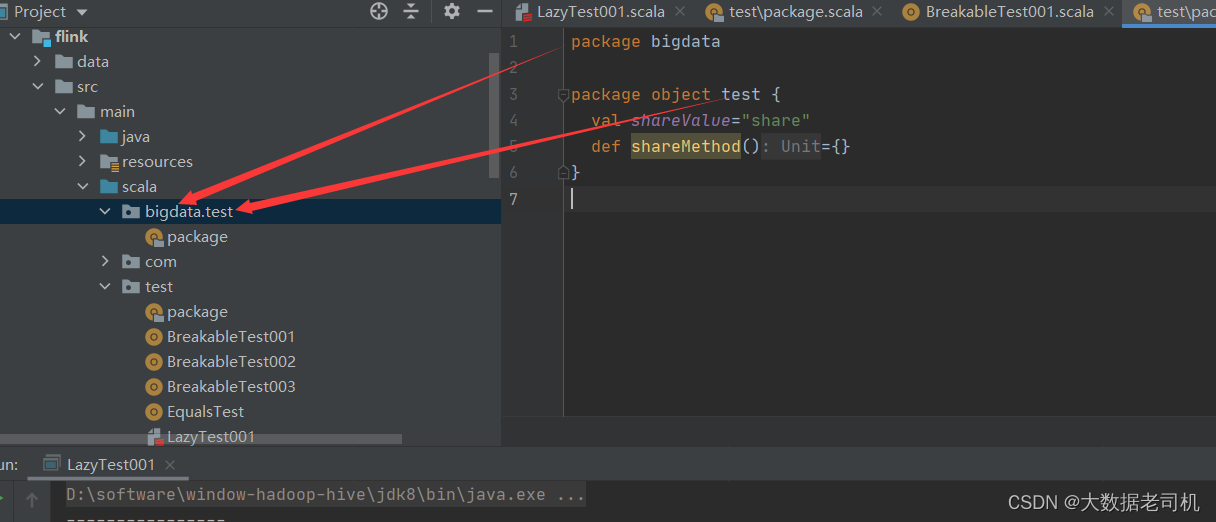Collapse the main folder

pyautogui.click(x=60, y=112)
